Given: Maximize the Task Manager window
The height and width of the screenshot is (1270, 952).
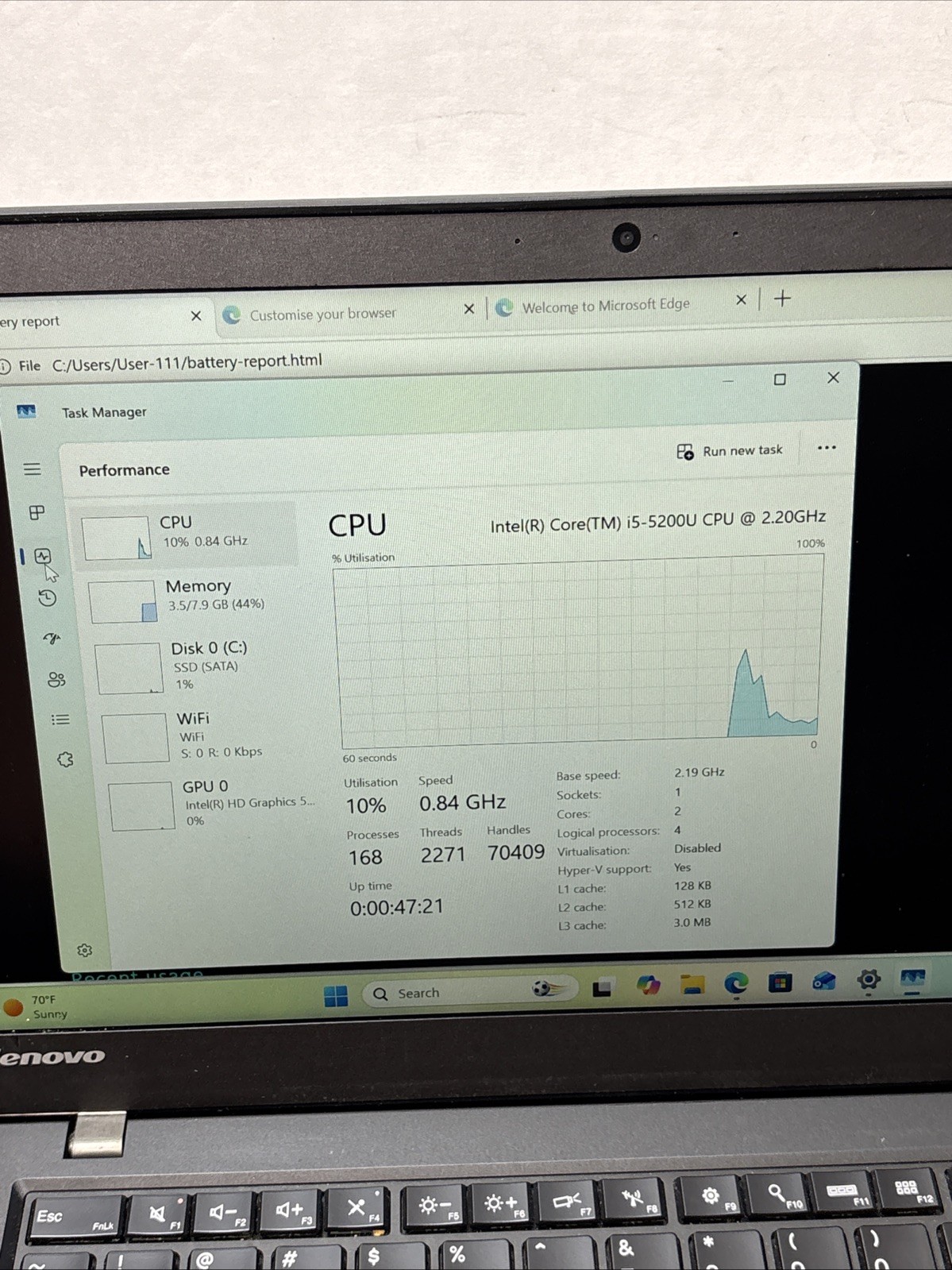Looking at the screenshot, I should pyautogui.click(x=780, y=380).
